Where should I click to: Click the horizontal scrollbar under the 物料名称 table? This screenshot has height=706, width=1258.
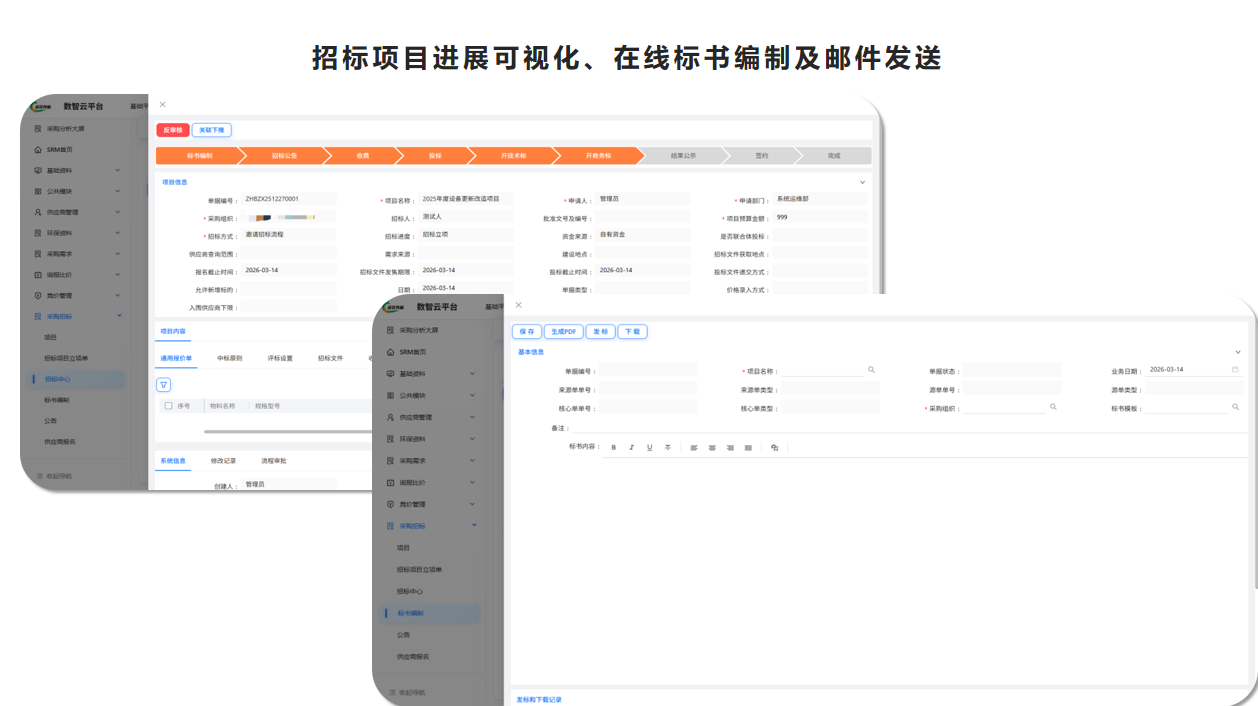point(290,431)
